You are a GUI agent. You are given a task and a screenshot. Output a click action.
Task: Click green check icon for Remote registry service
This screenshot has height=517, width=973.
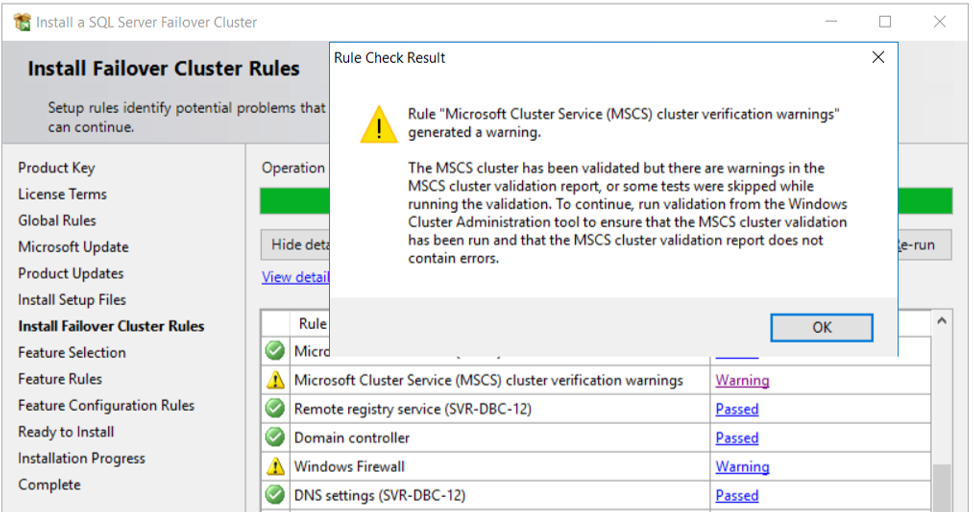click(275, 408)
